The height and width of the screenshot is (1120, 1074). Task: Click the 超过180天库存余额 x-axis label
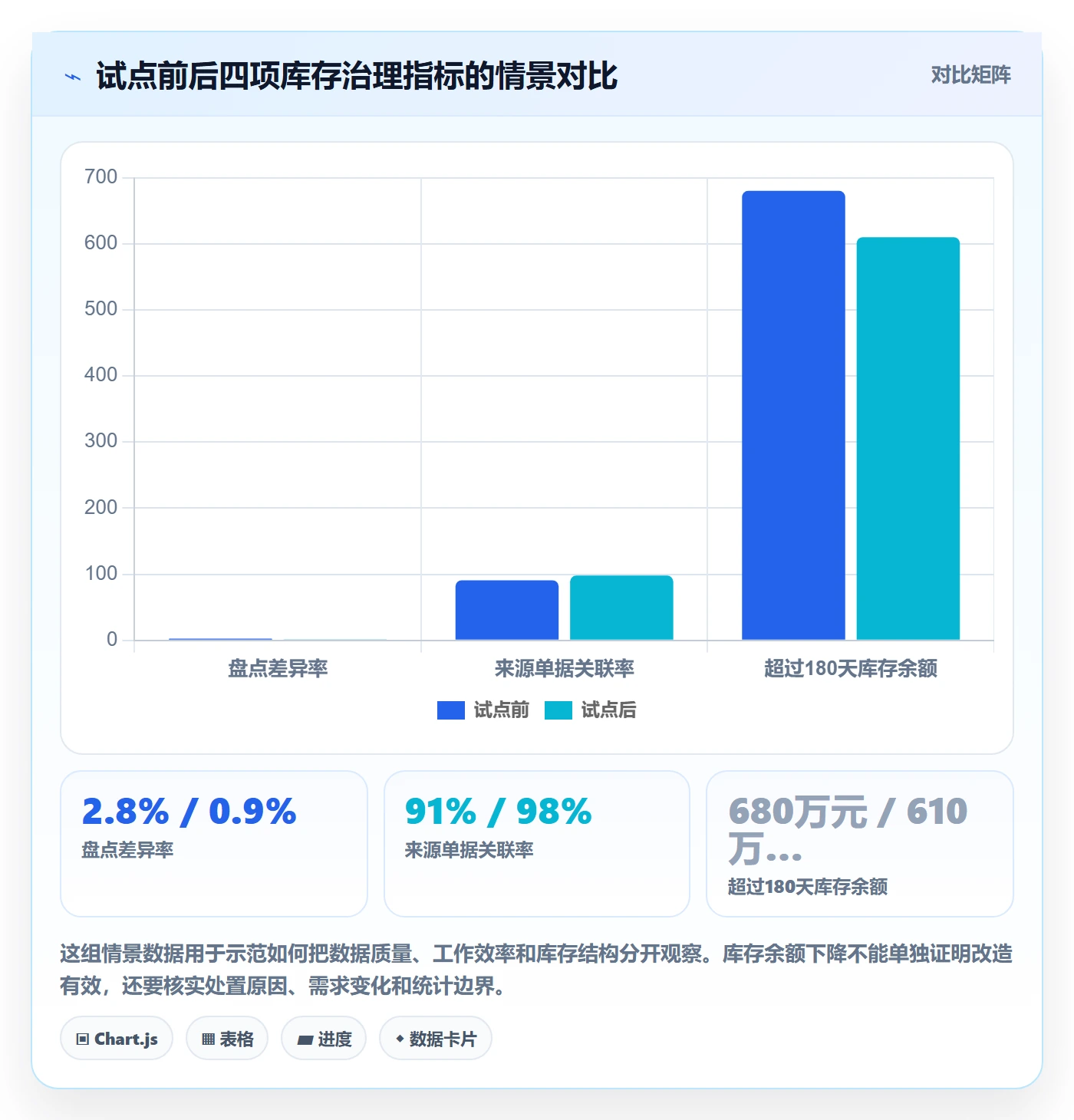tap(851, 669)
